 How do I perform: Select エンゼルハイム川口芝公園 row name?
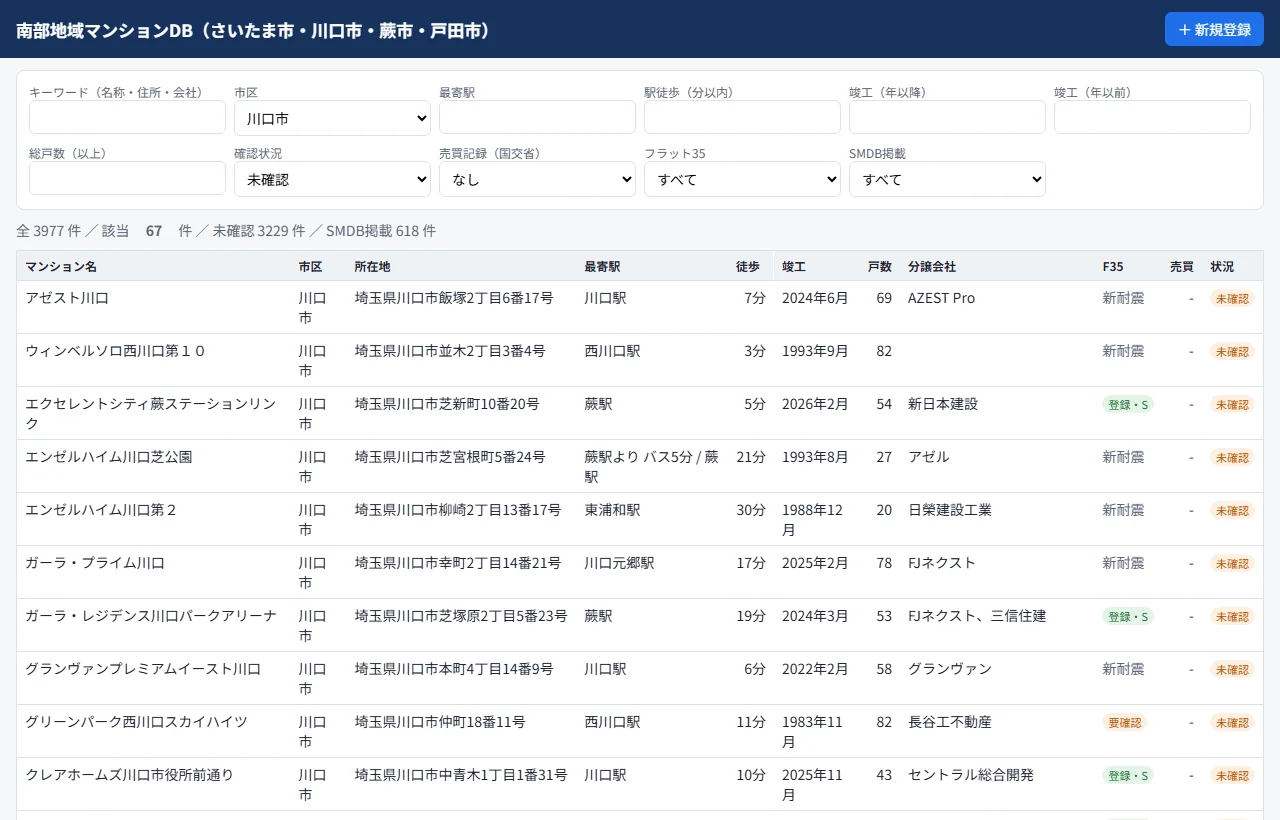[109, 457]
